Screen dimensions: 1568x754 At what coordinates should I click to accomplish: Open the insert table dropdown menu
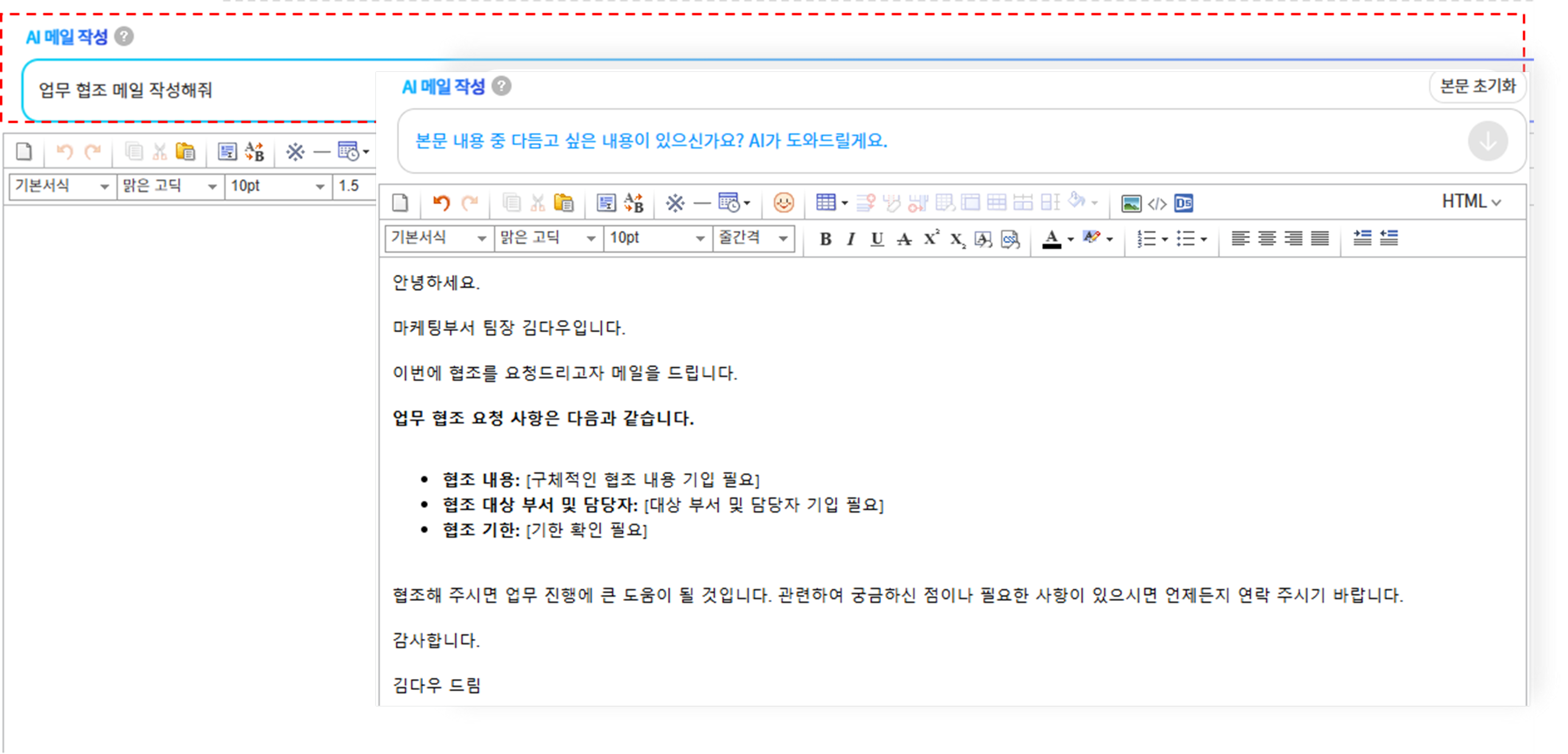click(x=845, y=203)
